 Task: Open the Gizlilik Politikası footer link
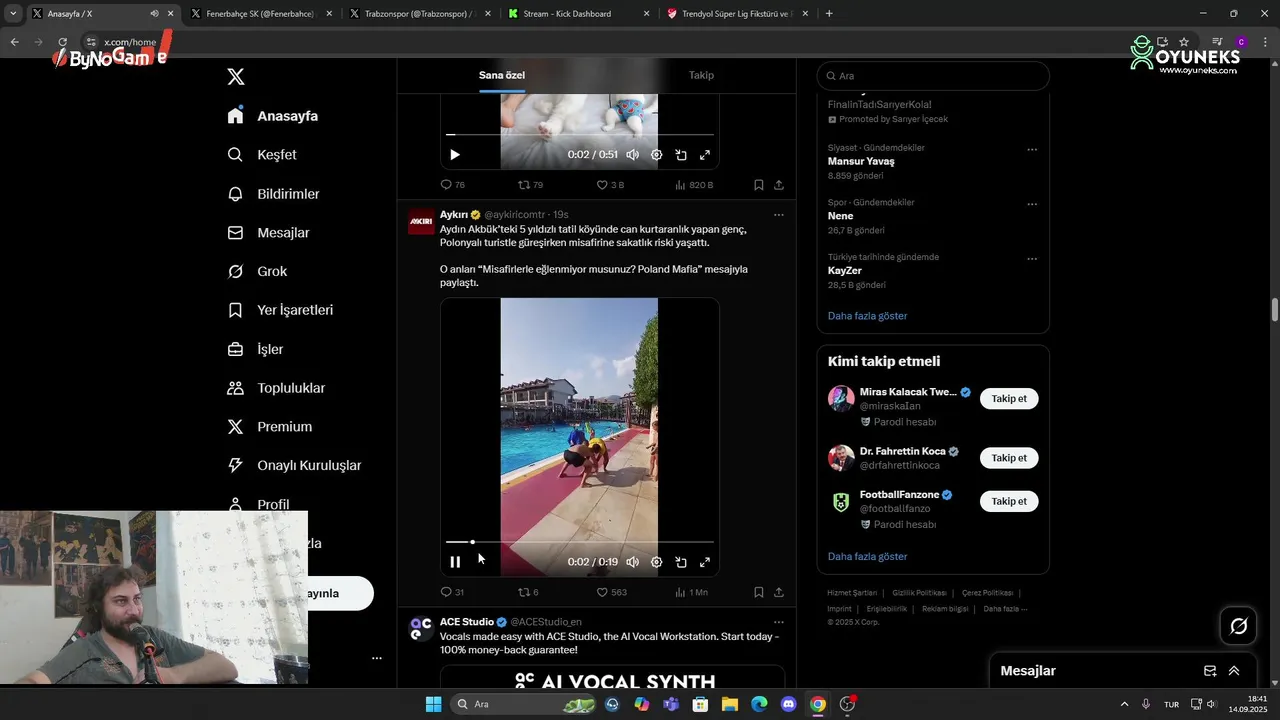919,593
